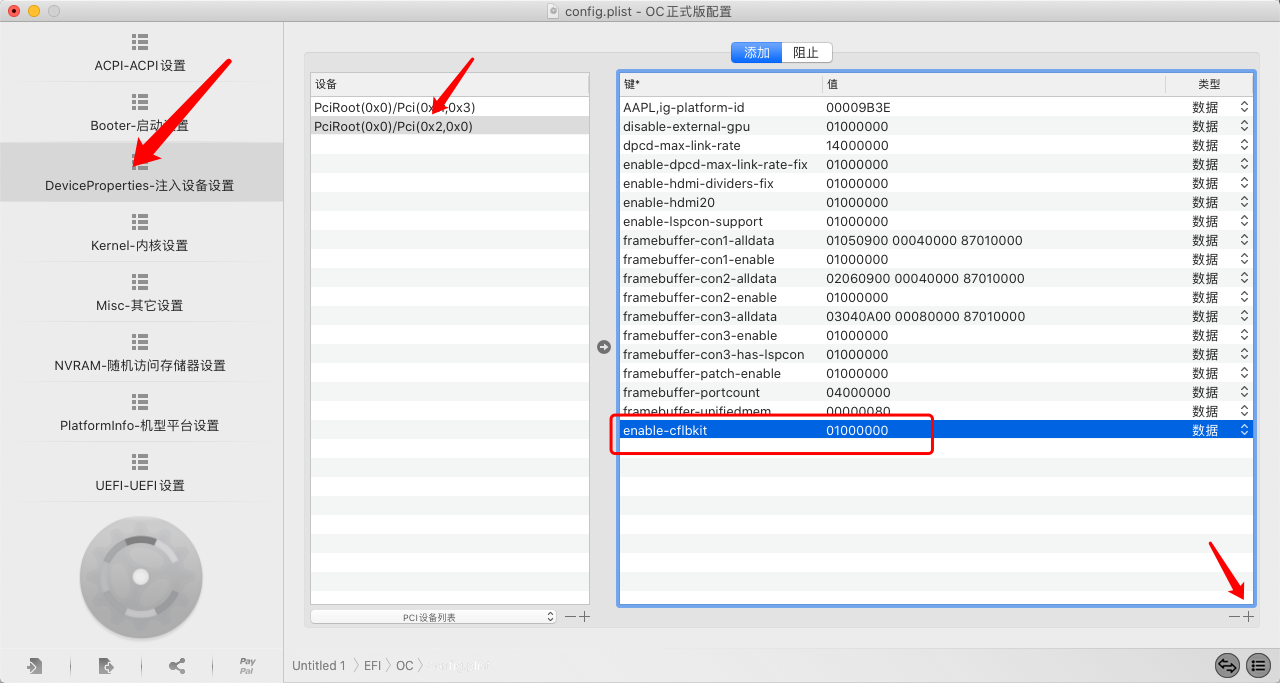Click the share icon at the sidebar bottom
This screenshot has width=1280, height=683.
[x=177, y=666]
